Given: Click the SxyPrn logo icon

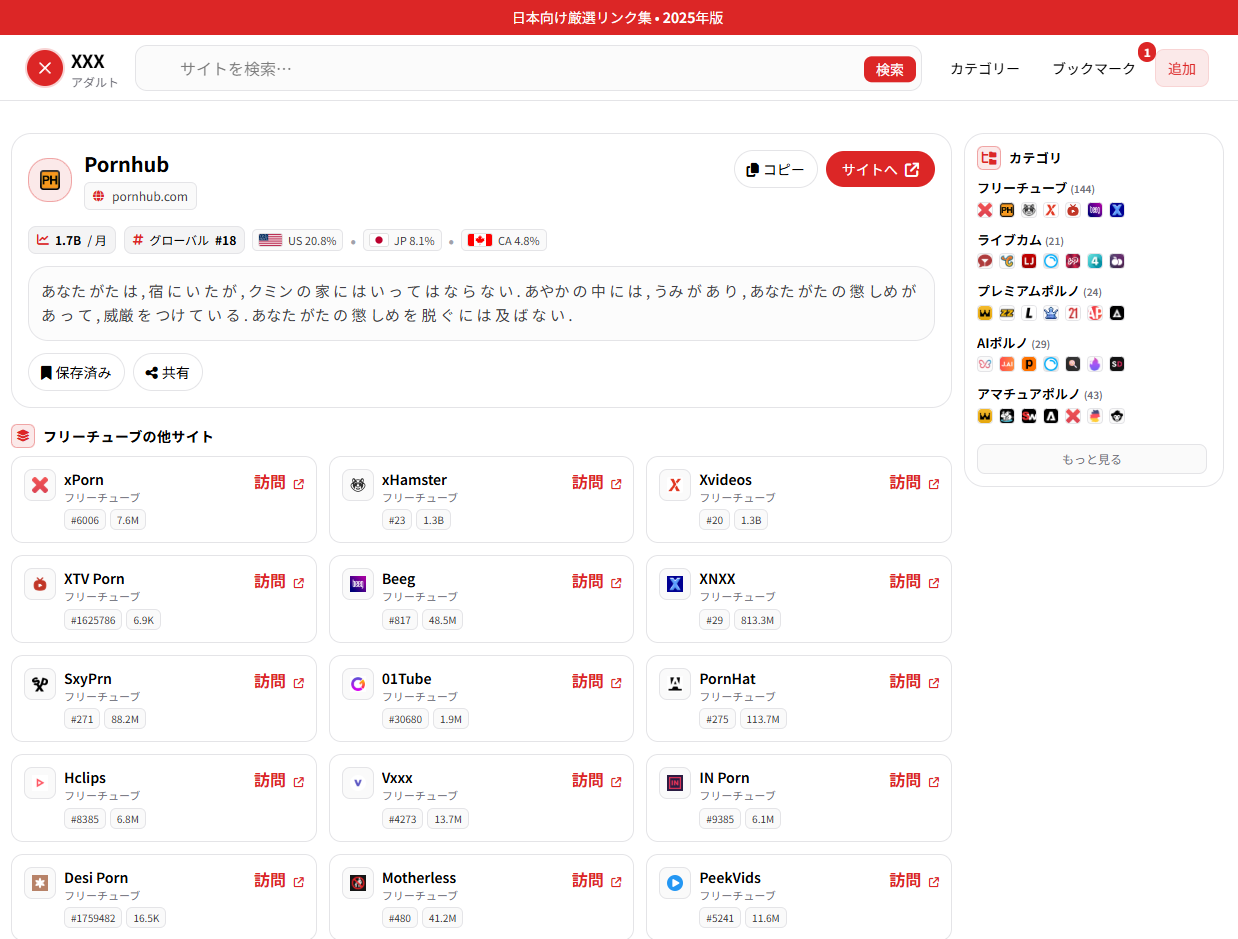Looking at the screenshot, I should click(40, 685).
